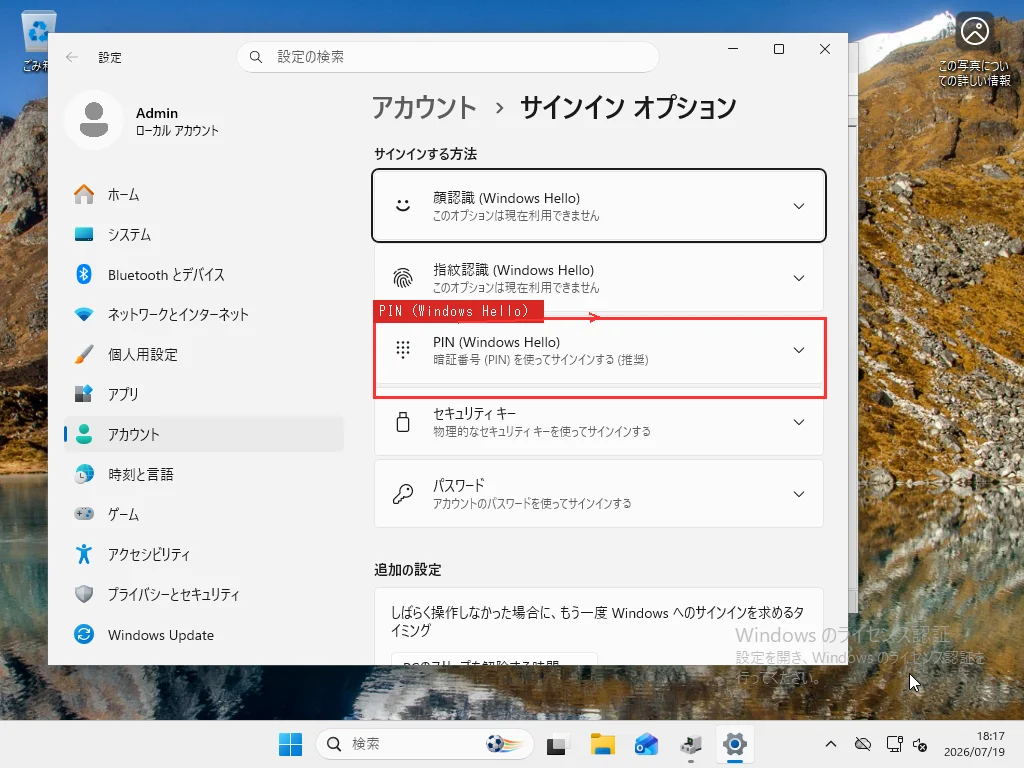
Task: Show hidden tray icons chevron
Action: pos(831,744)
